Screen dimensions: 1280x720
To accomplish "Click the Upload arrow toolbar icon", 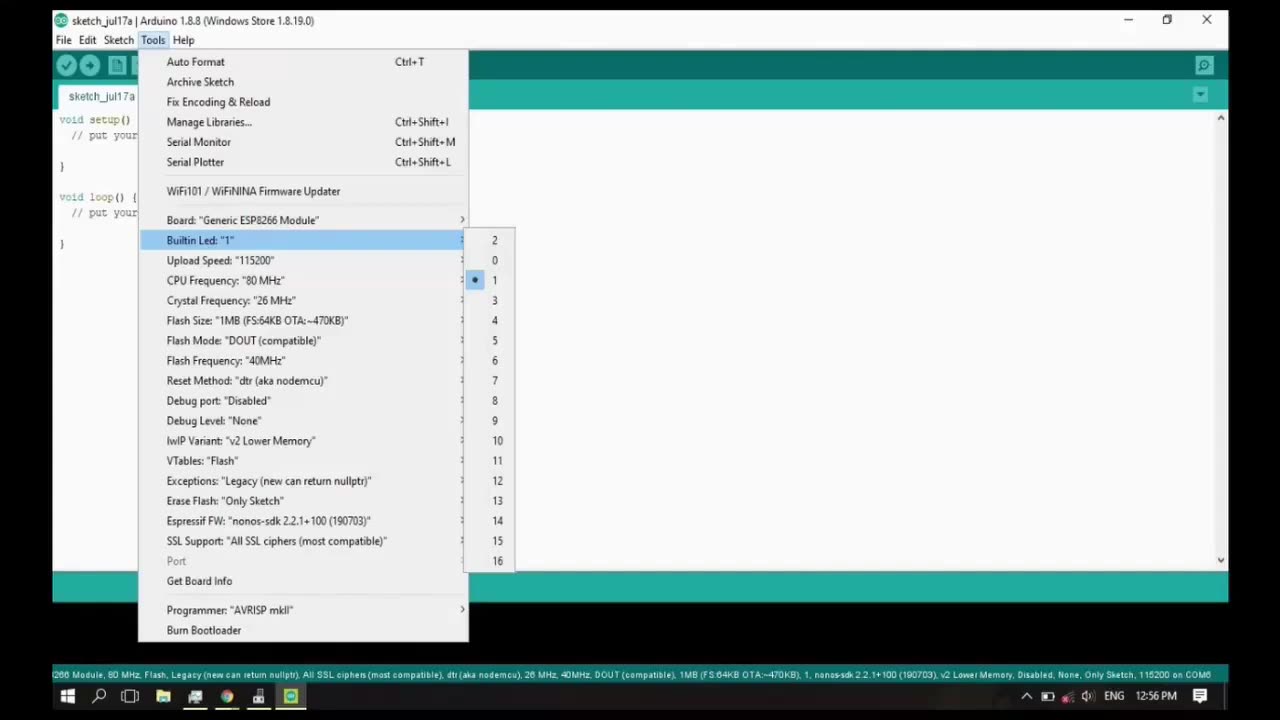I will tap(90, 66).
